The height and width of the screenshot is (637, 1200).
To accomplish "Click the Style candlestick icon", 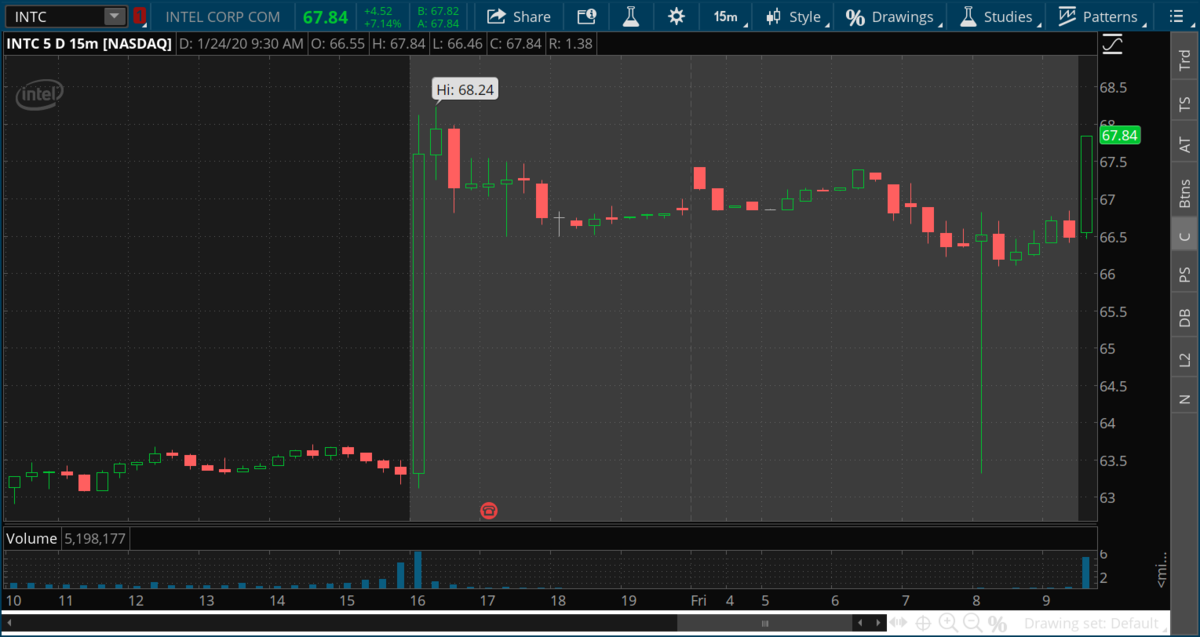I will 773,16.
